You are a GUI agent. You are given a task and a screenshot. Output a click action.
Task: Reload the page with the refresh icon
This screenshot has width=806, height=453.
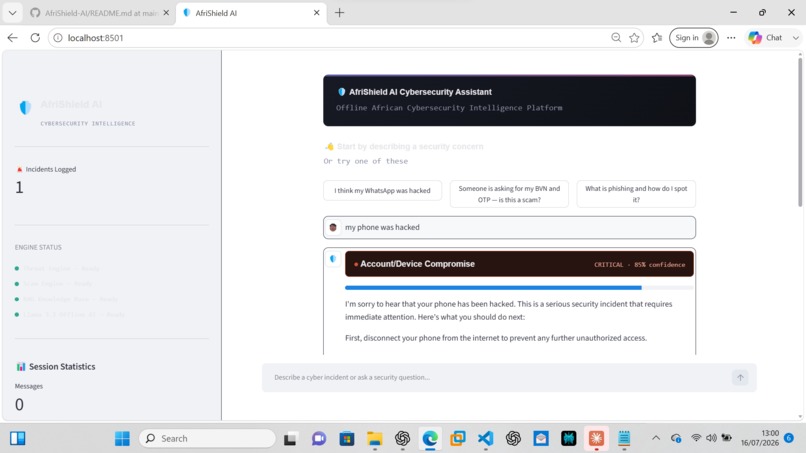click(x=35, y=38)
